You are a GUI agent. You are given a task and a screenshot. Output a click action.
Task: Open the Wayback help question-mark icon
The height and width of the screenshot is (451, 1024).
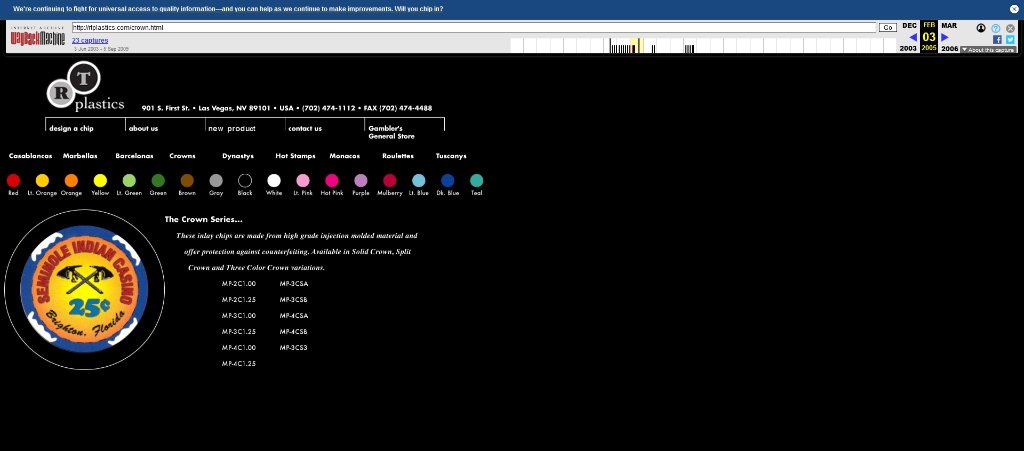(x=996, y=28)
